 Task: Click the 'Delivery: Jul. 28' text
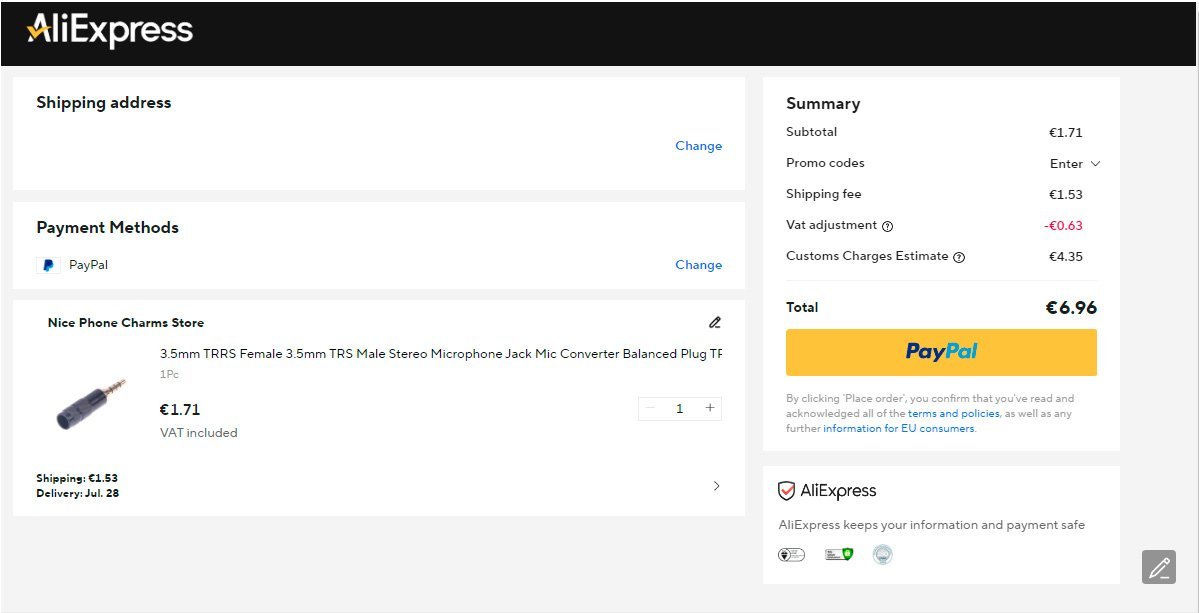pos(77,494)
